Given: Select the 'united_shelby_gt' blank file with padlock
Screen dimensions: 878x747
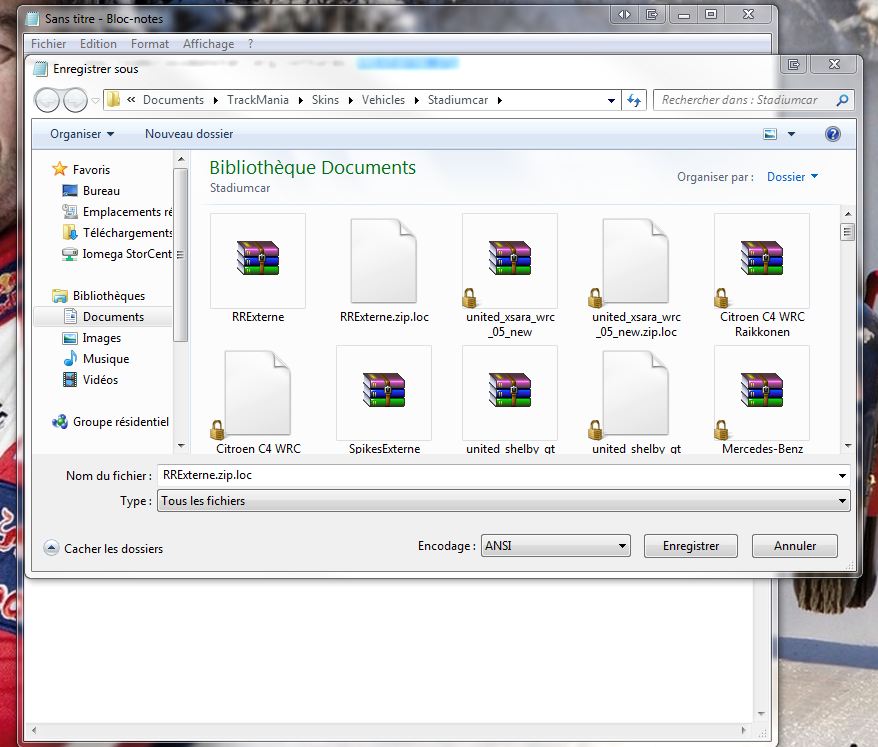Looking at the screenshot, I should tap(636, 393).
